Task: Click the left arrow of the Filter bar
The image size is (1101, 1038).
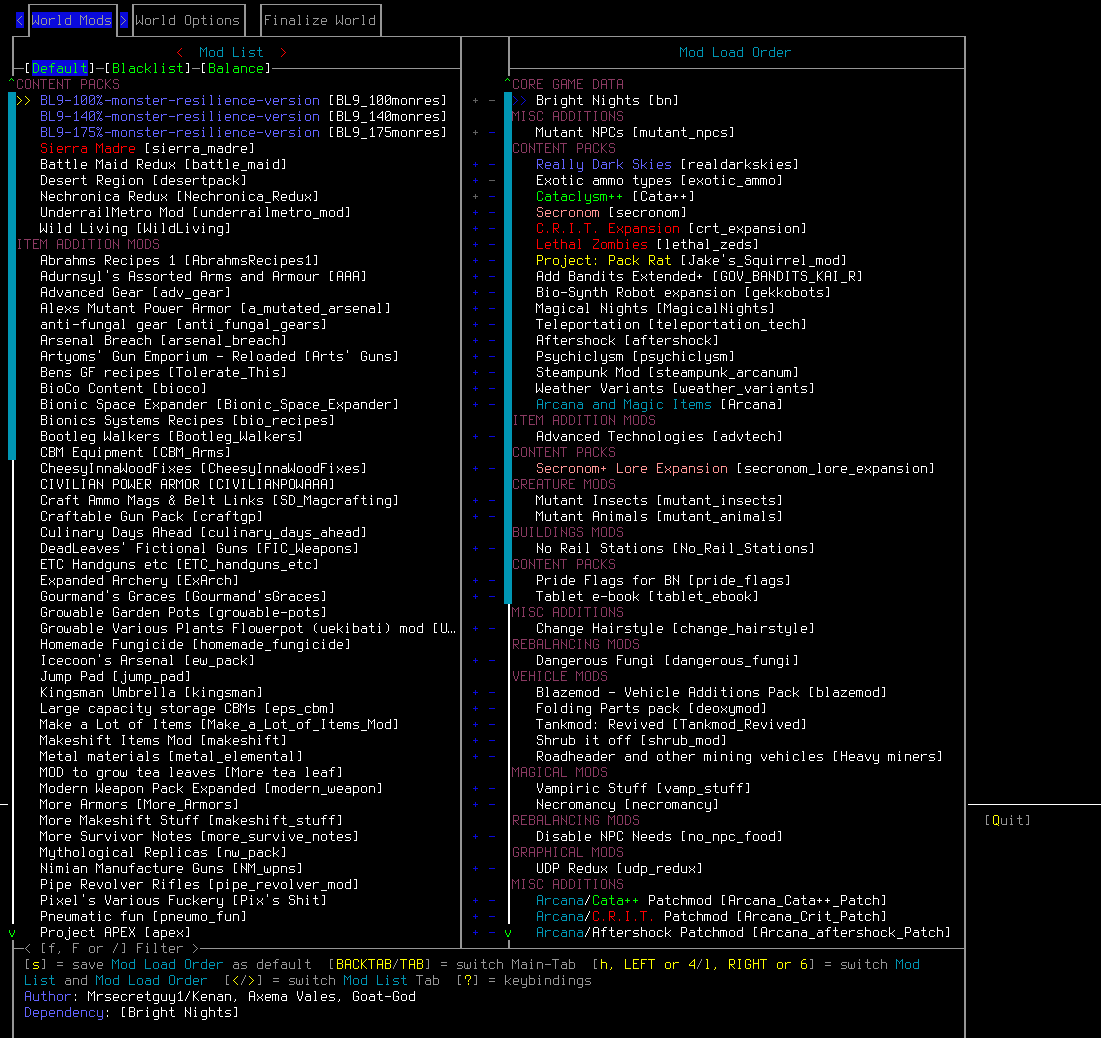Action: coord(28,949)
